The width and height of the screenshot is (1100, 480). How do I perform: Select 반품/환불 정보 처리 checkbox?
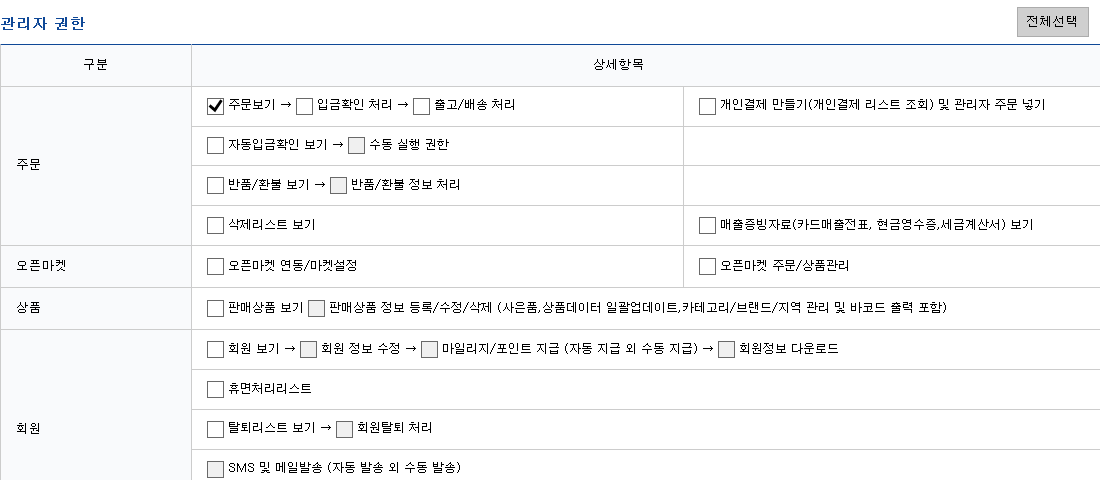(x=338, y=186)
